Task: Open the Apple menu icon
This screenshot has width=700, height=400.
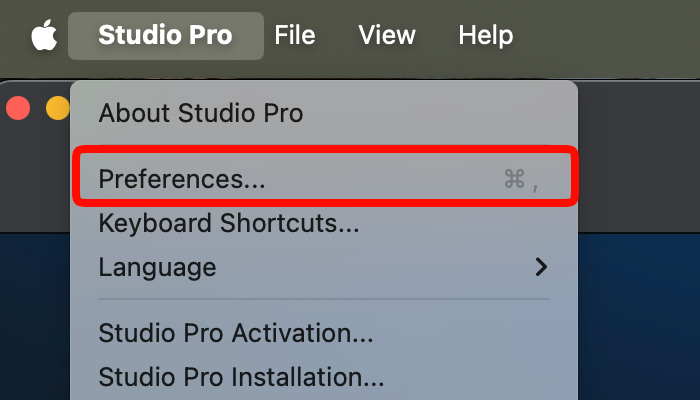Action: pyautogui.click(x=44, y=35)
